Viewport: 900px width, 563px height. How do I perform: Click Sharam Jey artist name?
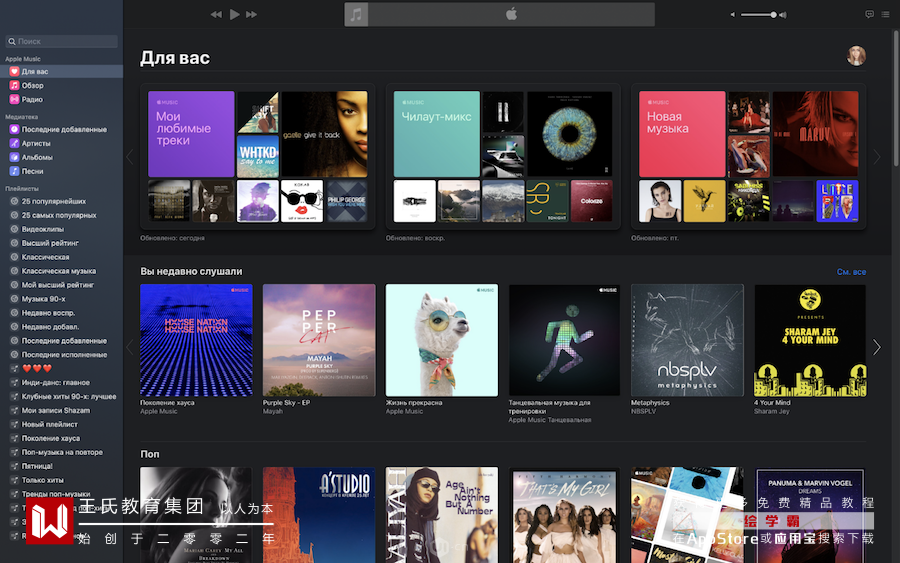[771, 411]
